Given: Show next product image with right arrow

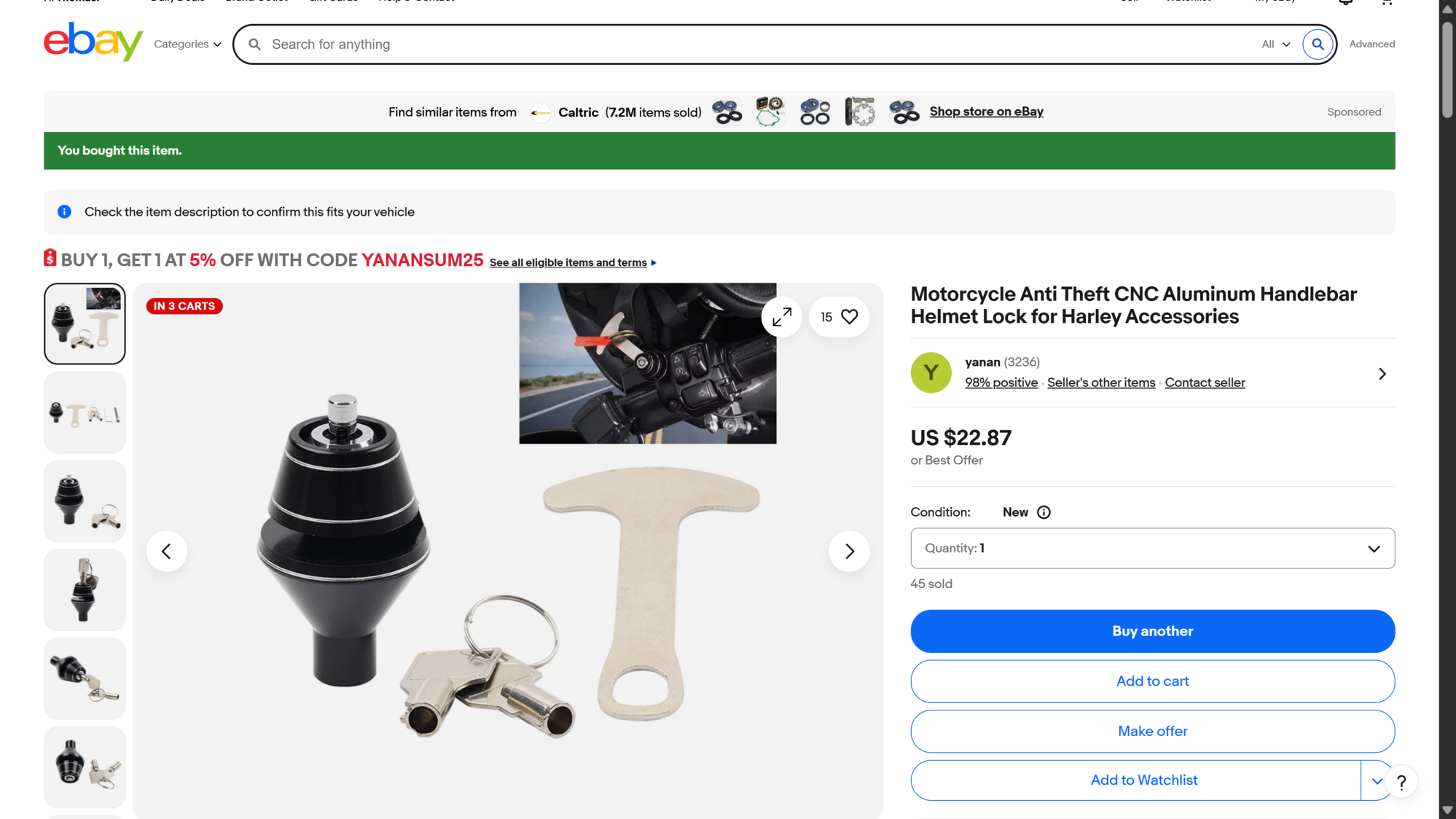Looking at the screenshot, I should 849,551.
